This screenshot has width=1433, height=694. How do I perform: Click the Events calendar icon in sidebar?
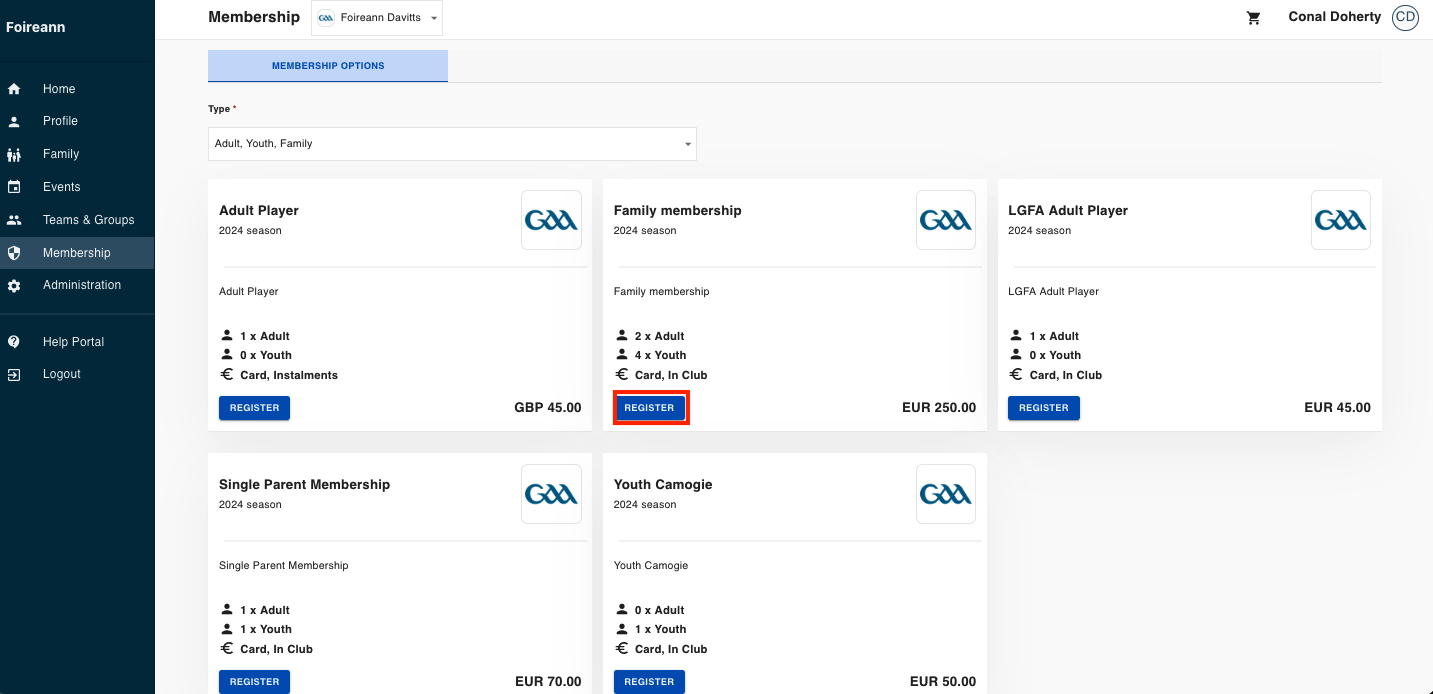coord(14,187)
